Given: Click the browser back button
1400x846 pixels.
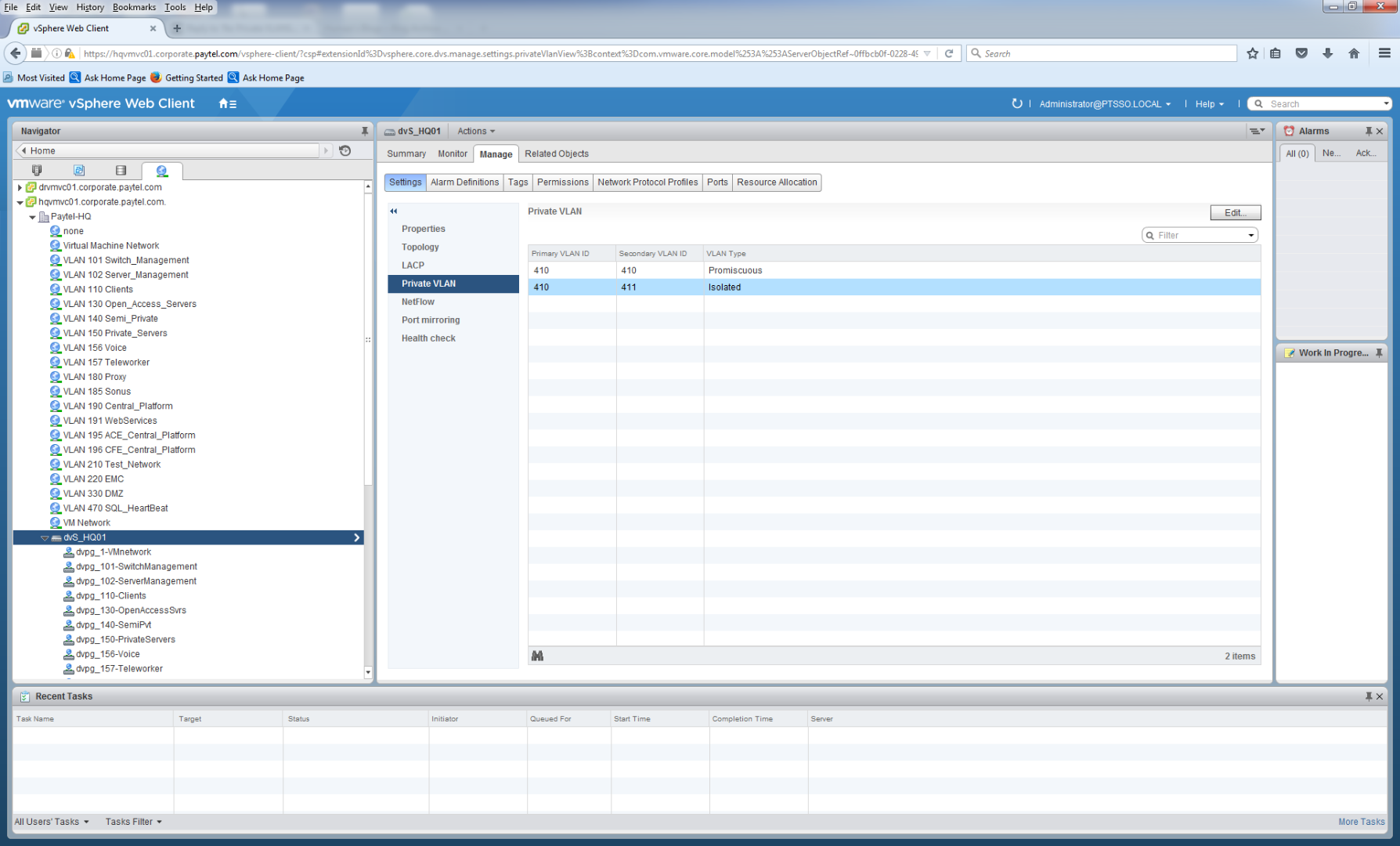Looking at the screenshot, I should tap(16, 53).
